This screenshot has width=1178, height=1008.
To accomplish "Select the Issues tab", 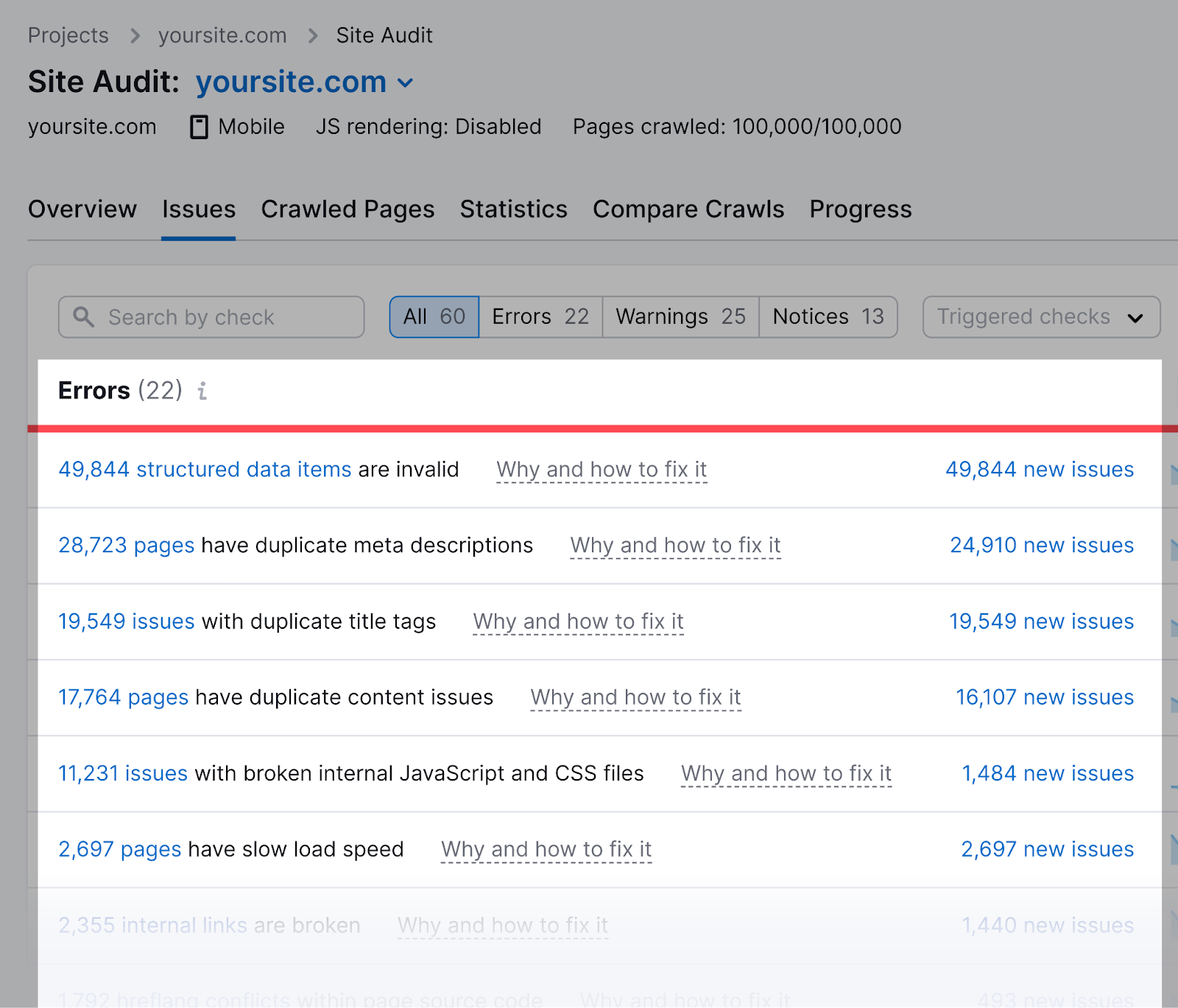I will [x=199, y=210].
